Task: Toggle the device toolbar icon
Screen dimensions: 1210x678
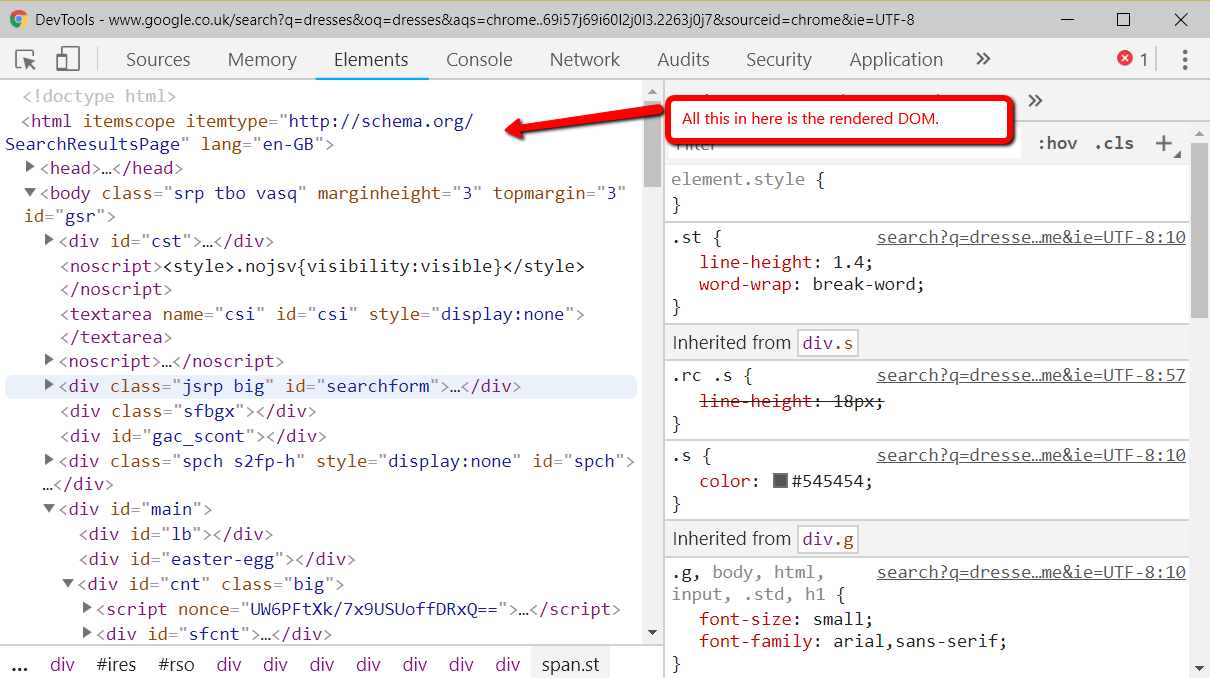Action: tap(67, 60)
